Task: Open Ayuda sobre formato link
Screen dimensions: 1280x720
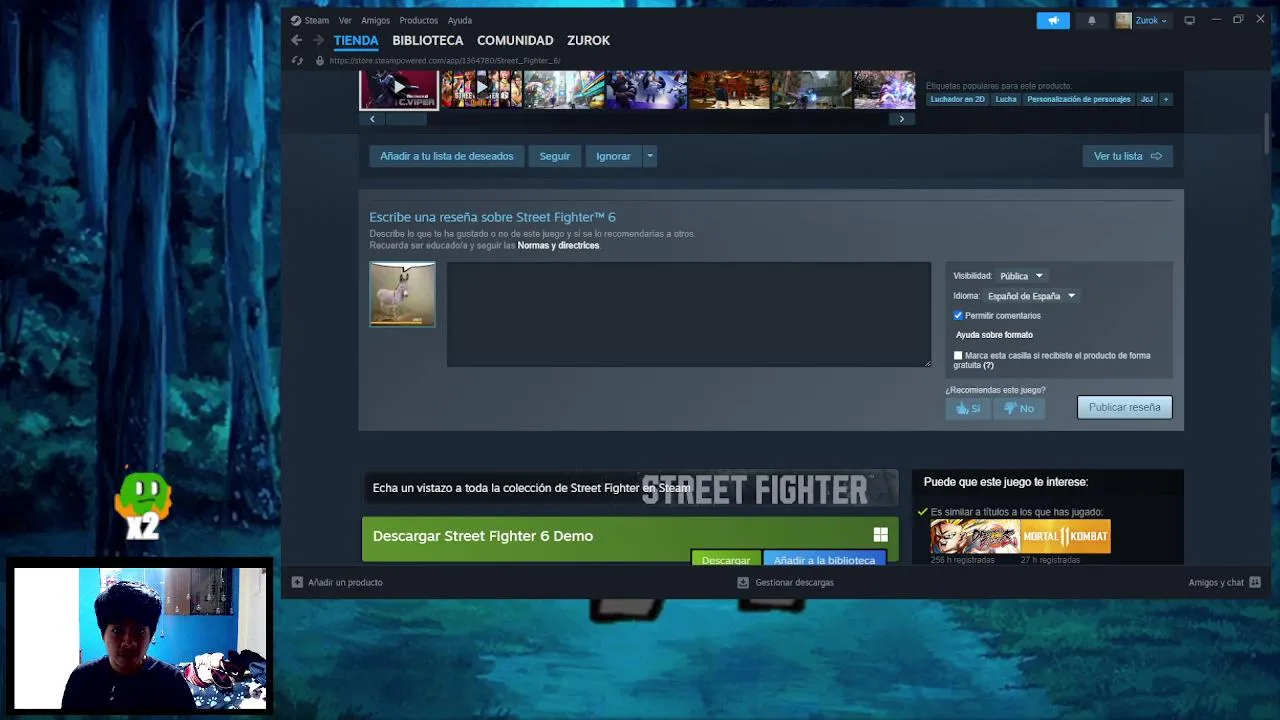Action: pos(994,335)
